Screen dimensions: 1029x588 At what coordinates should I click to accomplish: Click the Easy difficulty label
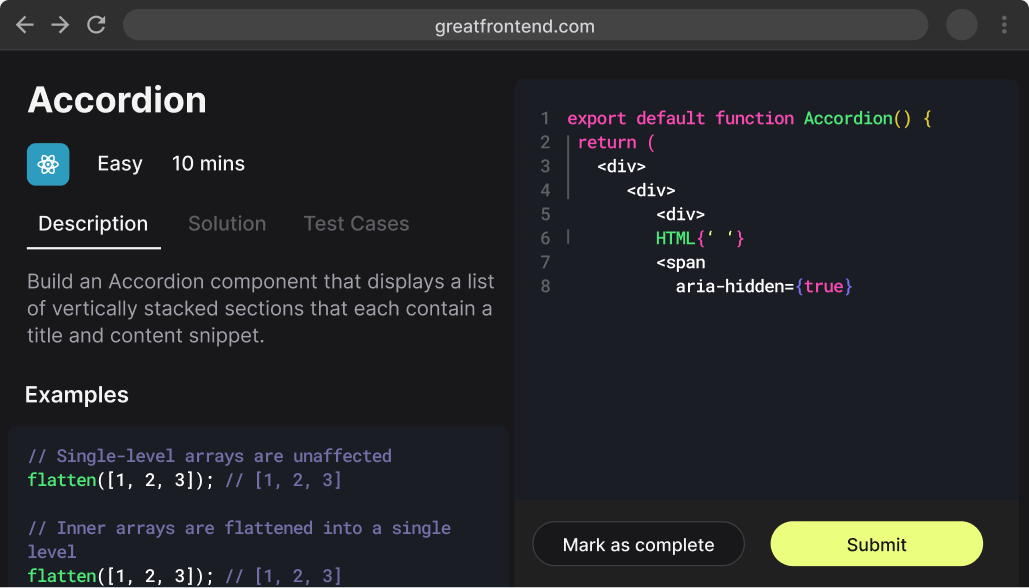120,164
